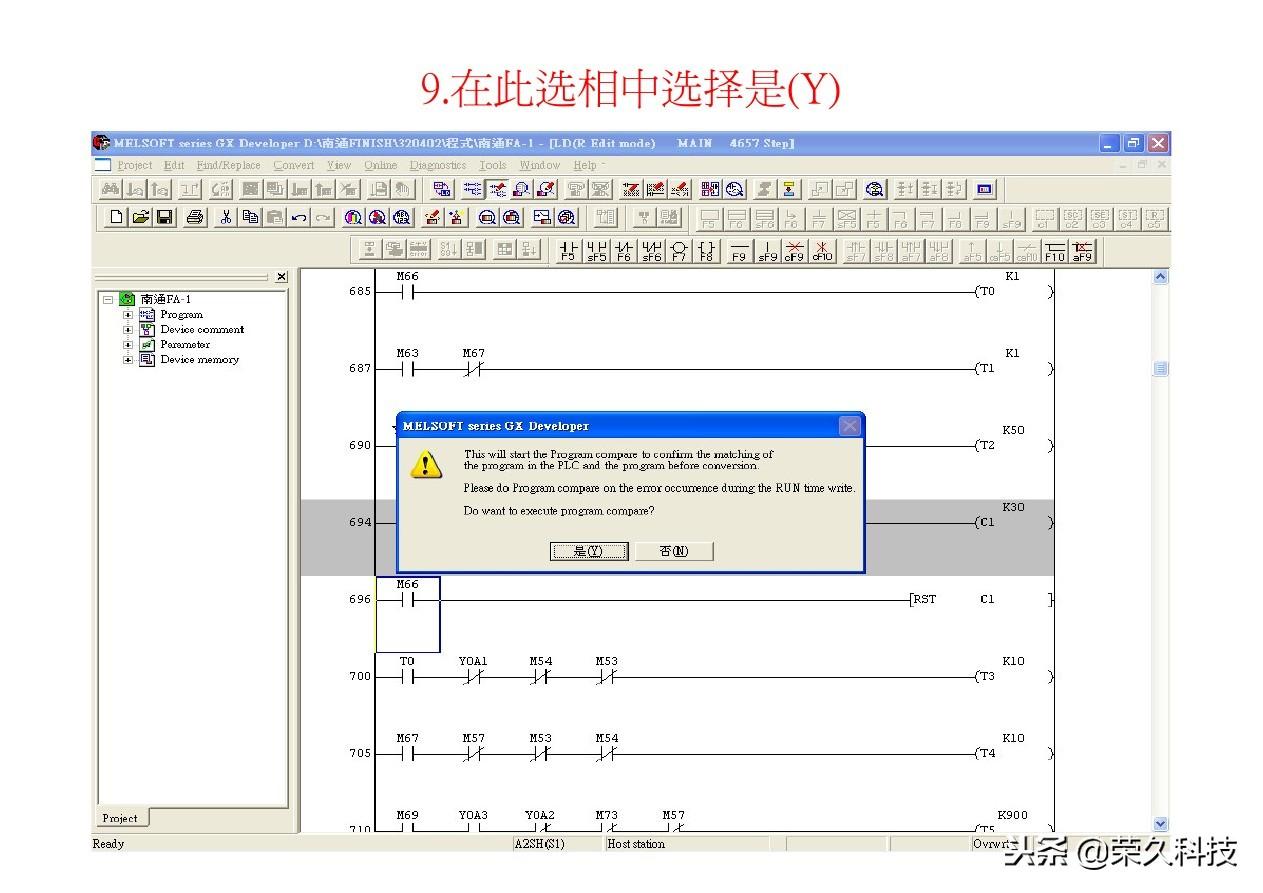Open the Find/Replace menu
The image size is (1263, 893).
pyautogui.click(x=228, y=166)
